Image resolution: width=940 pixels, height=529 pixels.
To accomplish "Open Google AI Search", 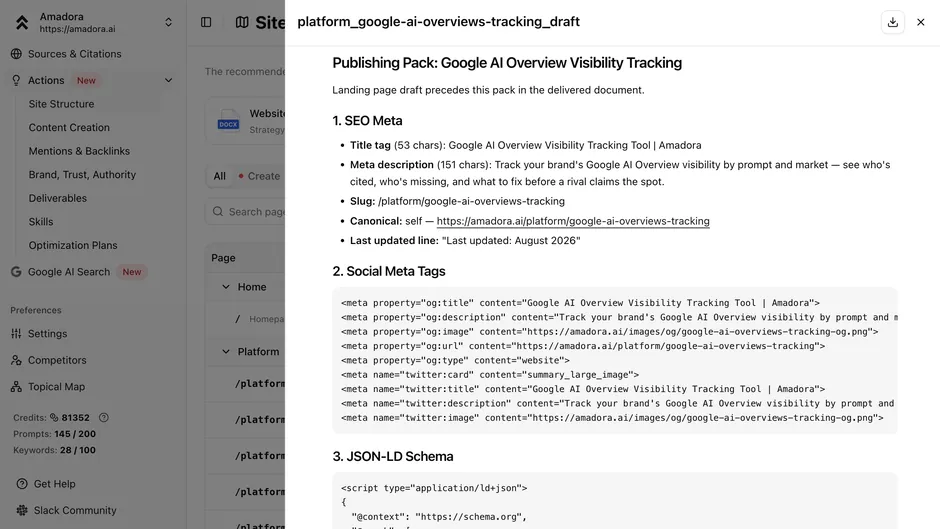I will tap(69, 272).
